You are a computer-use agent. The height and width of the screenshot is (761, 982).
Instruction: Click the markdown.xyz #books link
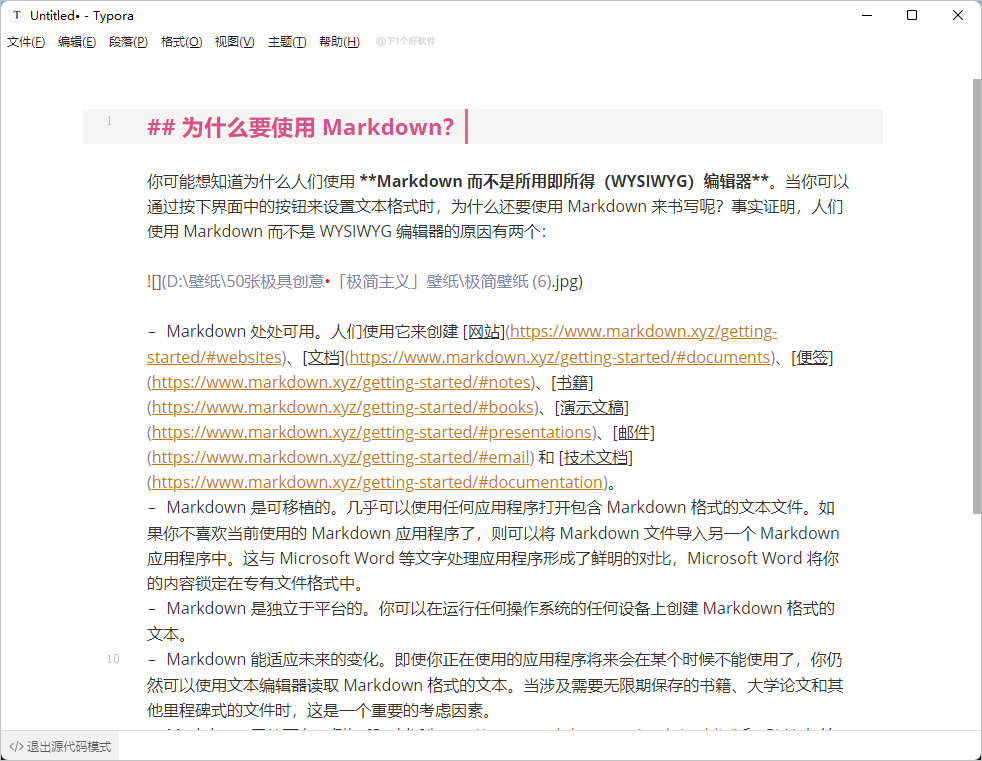pyautogui.click(x=343, y=407)
